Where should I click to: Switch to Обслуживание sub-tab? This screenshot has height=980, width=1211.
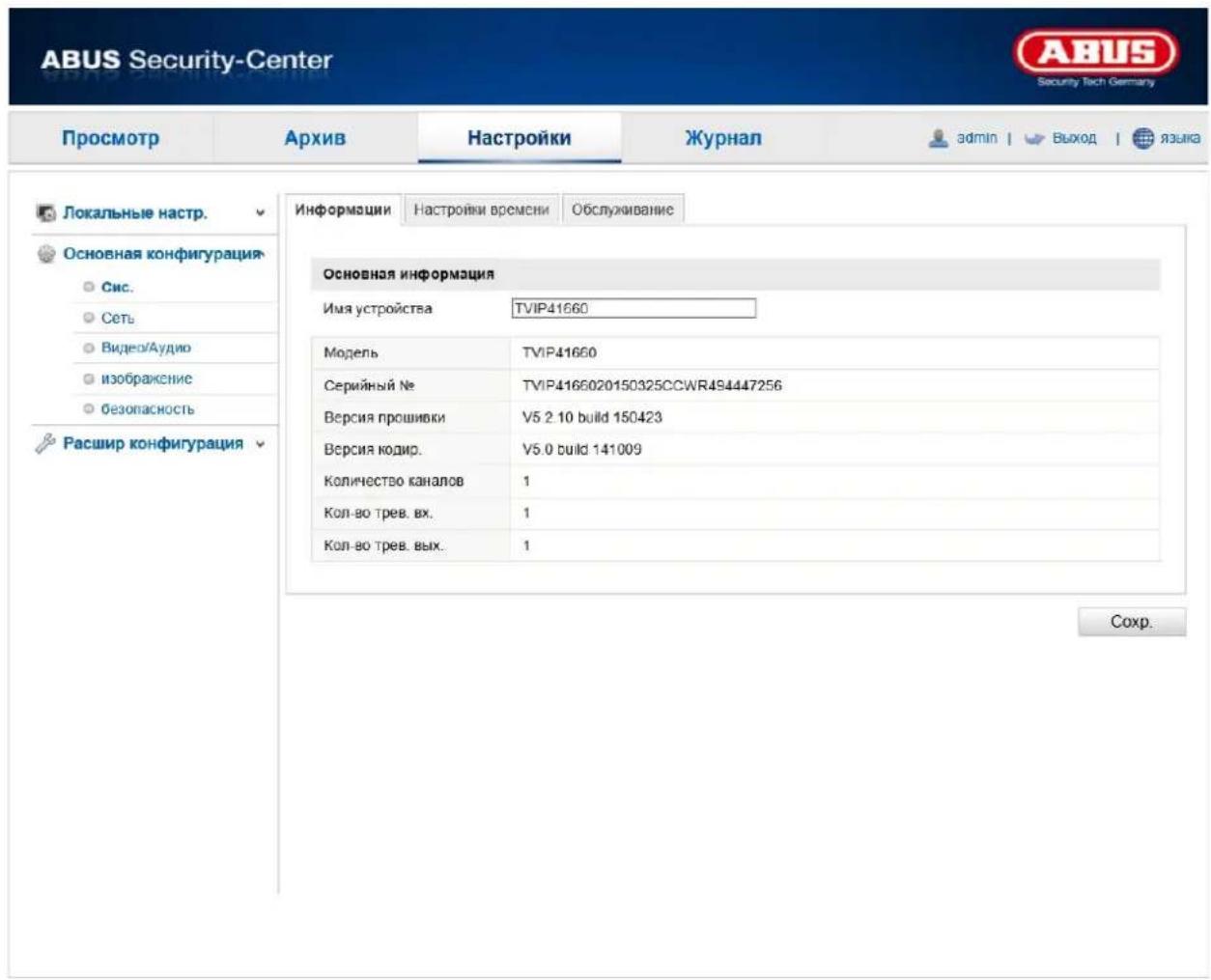click(623, 210)
